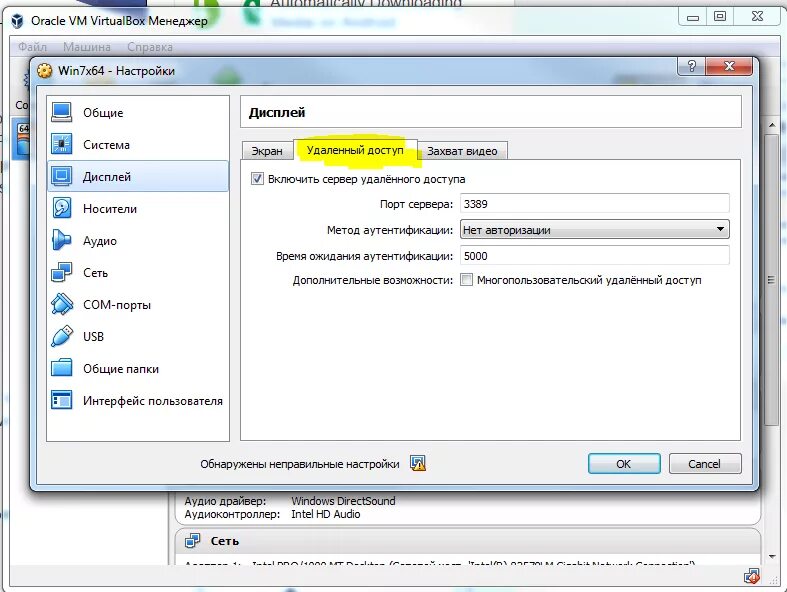Click the Обнаружены неправильные настройки text
The height and width of the screenshot is (592, 787).
[x=300, y=464]
